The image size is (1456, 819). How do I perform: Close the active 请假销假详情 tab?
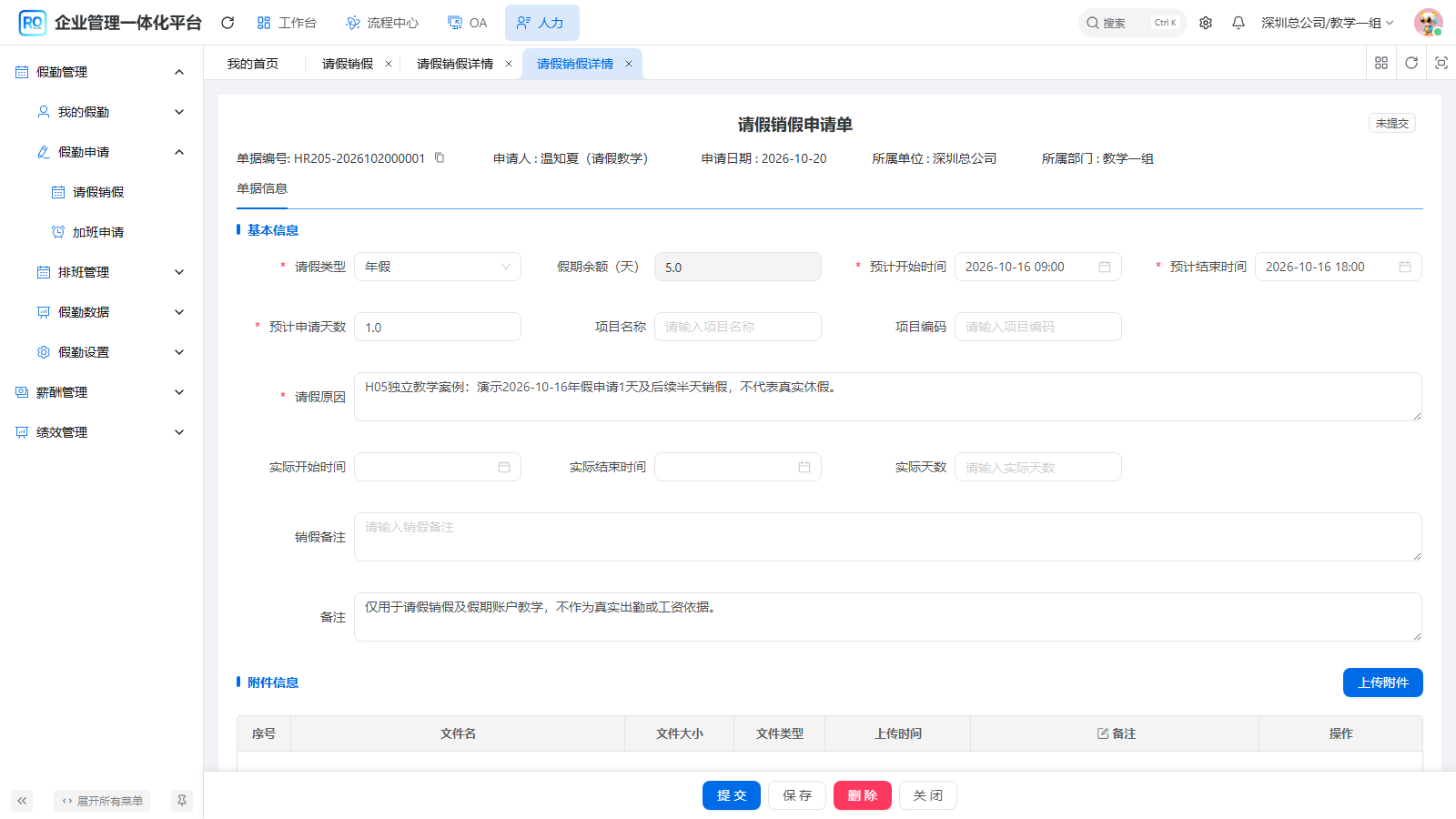pos(629,64)
